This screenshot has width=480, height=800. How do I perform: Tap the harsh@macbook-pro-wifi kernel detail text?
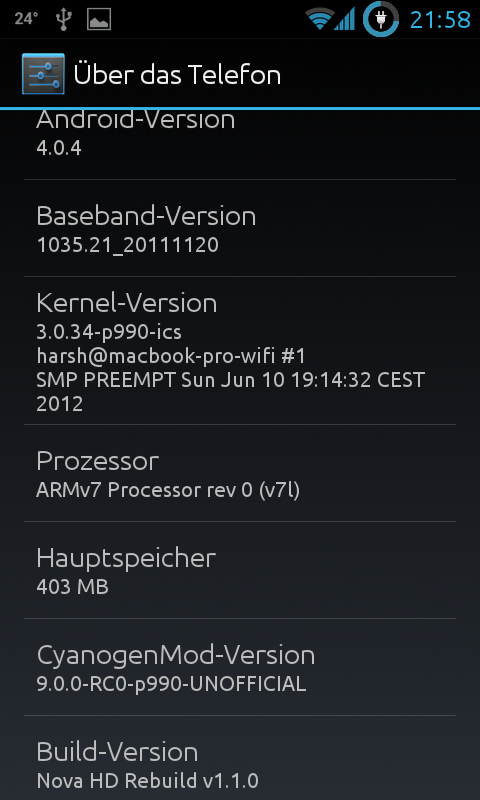point(171,356)
